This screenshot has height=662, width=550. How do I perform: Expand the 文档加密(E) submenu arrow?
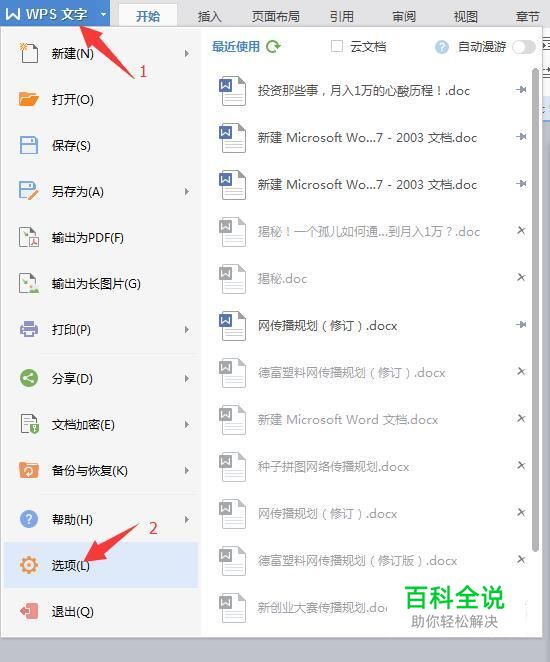[x=187, y=424]
